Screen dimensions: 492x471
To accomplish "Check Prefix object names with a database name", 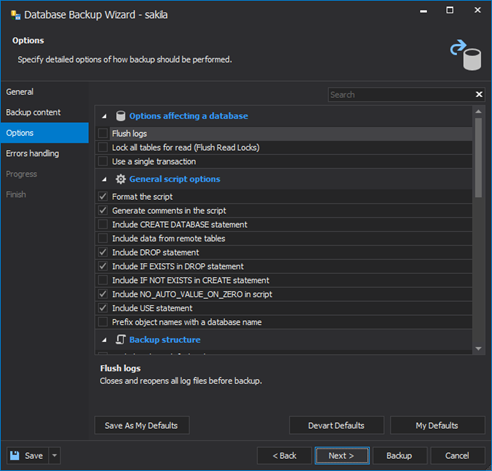I will pyautogui.click(x=103, y=322).
